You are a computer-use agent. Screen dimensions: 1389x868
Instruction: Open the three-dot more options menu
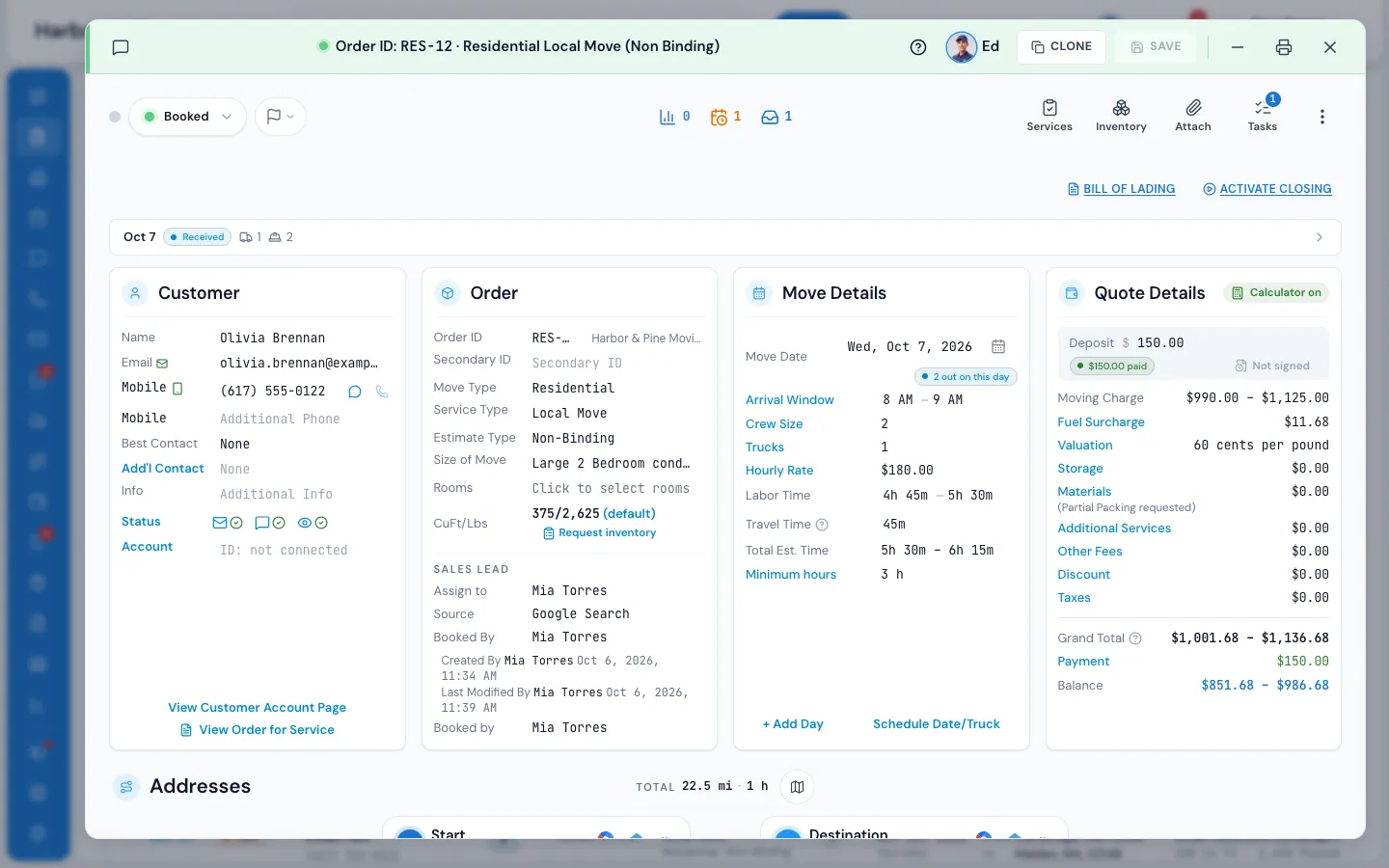click(1322, 117)
